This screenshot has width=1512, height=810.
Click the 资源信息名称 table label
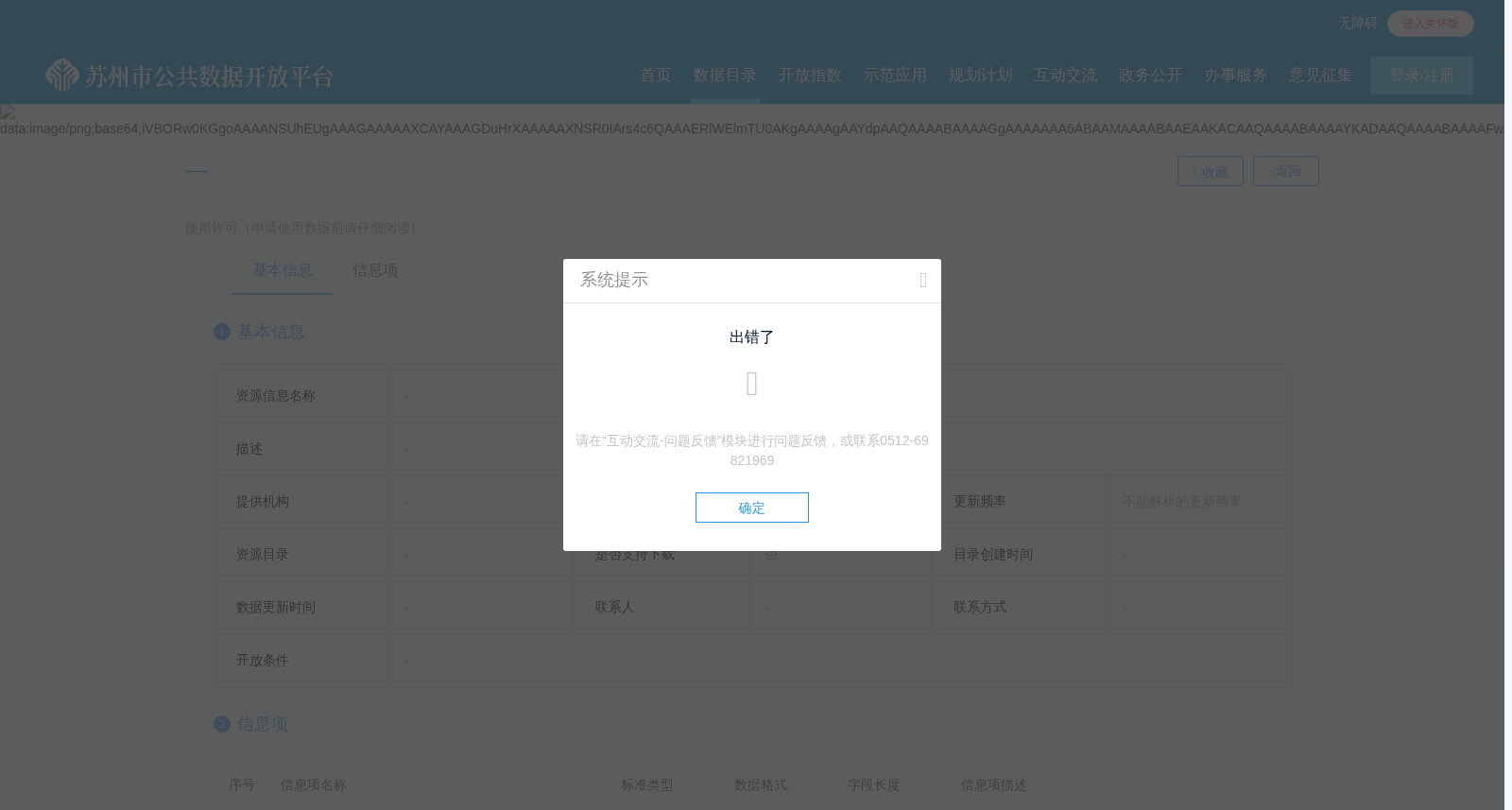tap(276, 396)
